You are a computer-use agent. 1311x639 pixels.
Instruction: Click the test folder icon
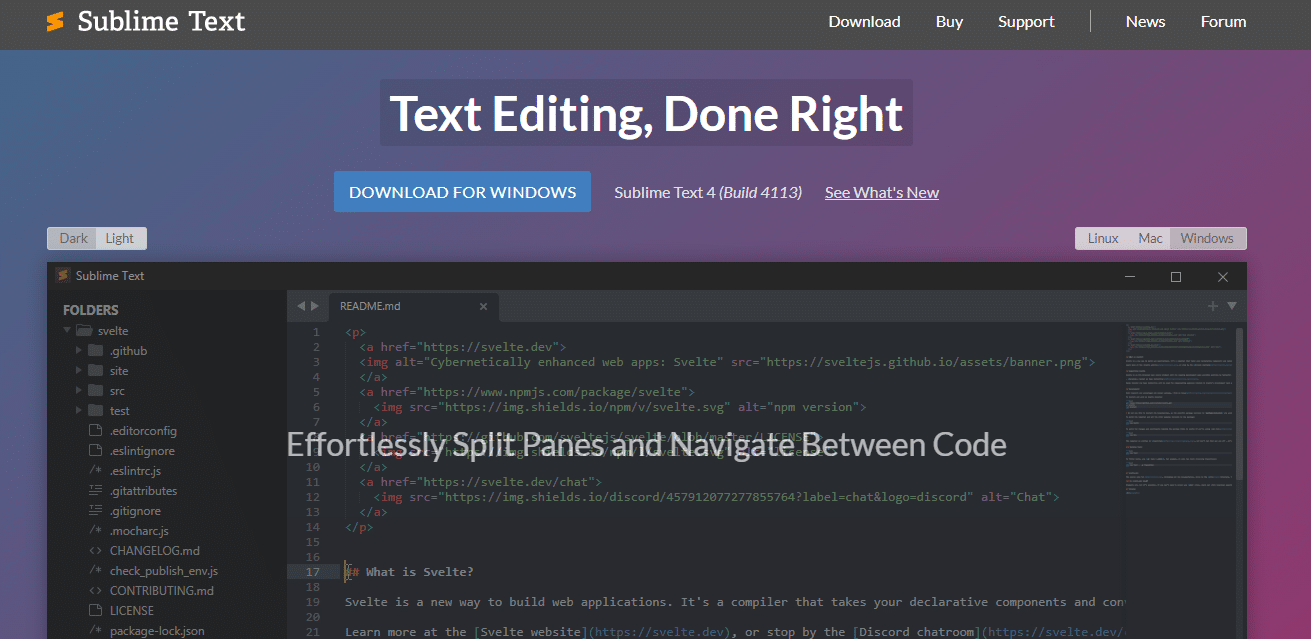point(96,410)
